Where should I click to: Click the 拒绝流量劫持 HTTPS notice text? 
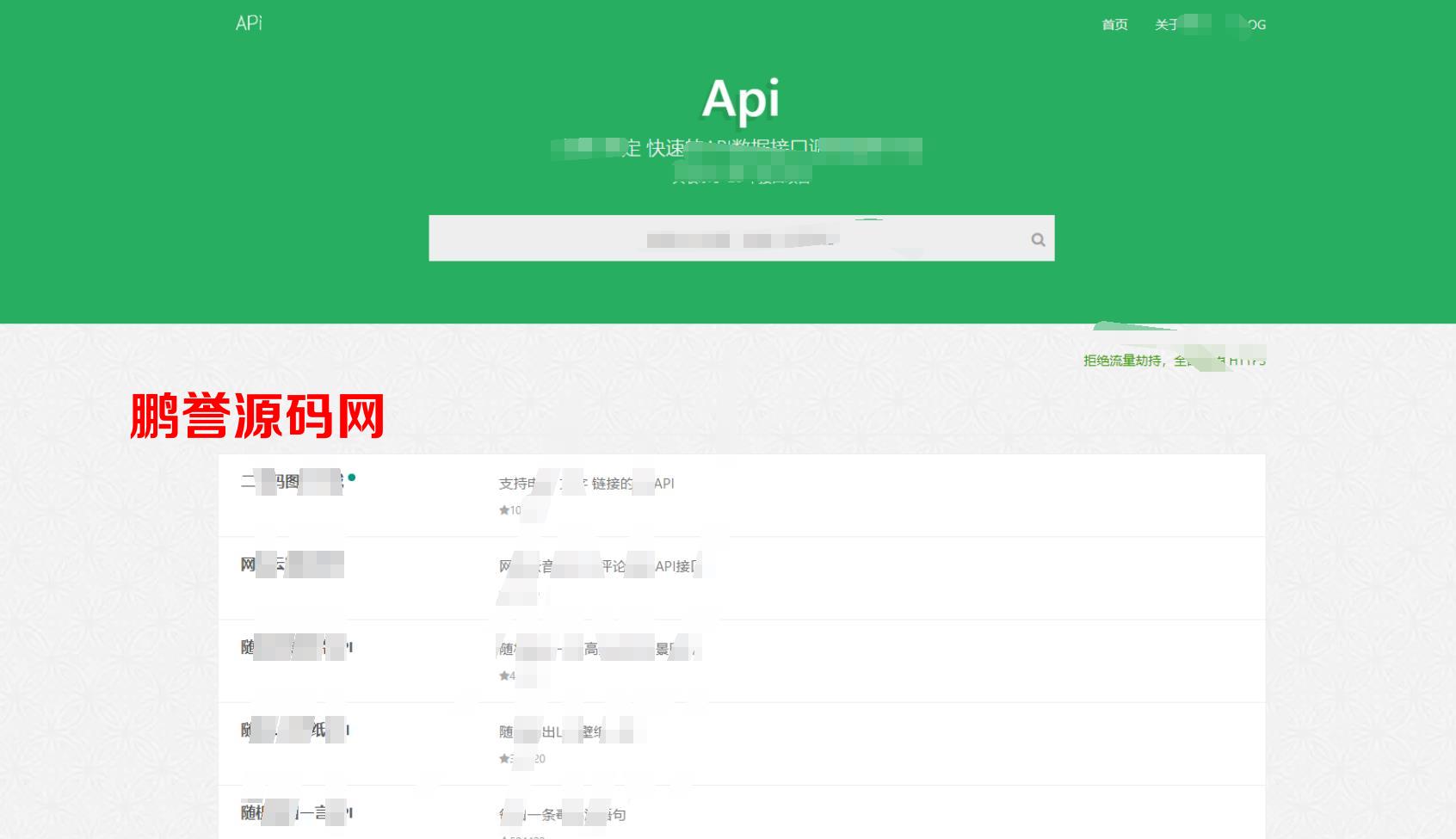tap(1174, 361)
